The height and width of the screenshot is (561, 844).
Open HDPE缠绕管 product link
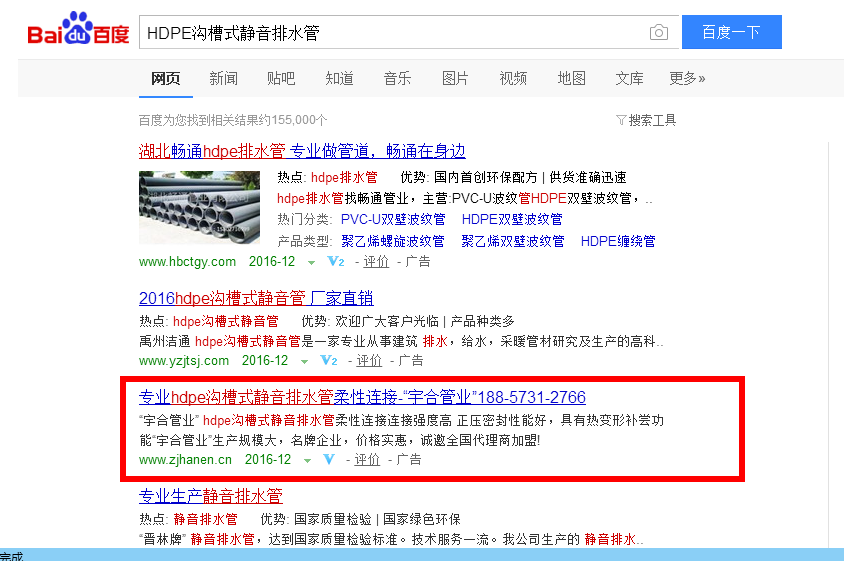pos(618,241)
